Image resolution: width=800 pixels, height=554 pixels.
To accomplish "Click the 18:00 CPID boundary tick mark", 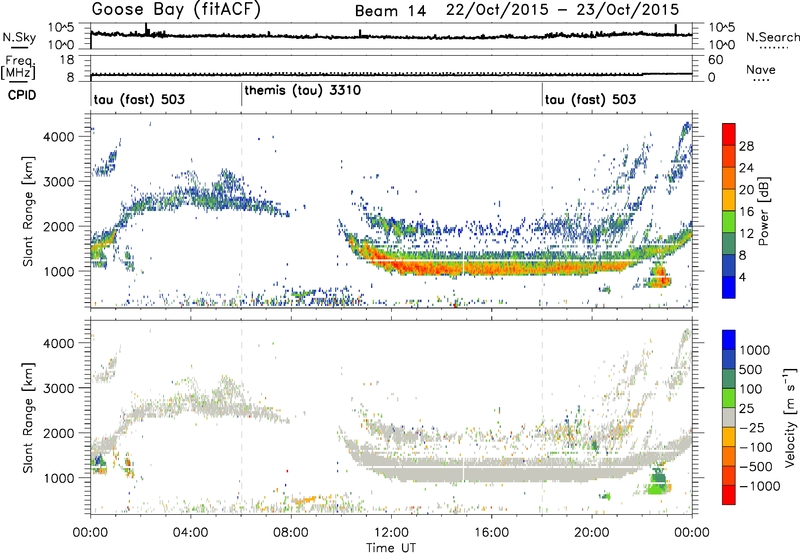I will [542, 95].
